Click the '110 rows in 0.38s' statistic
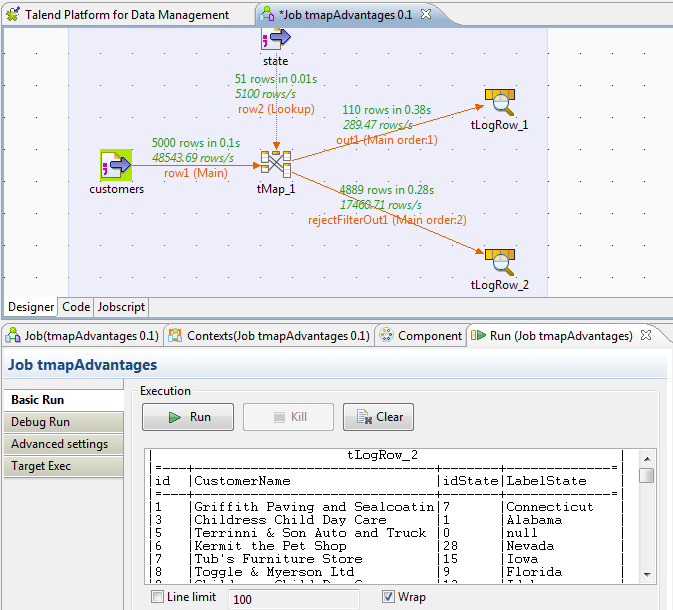This screenshot has height=610, width=673. coord(387,110)
